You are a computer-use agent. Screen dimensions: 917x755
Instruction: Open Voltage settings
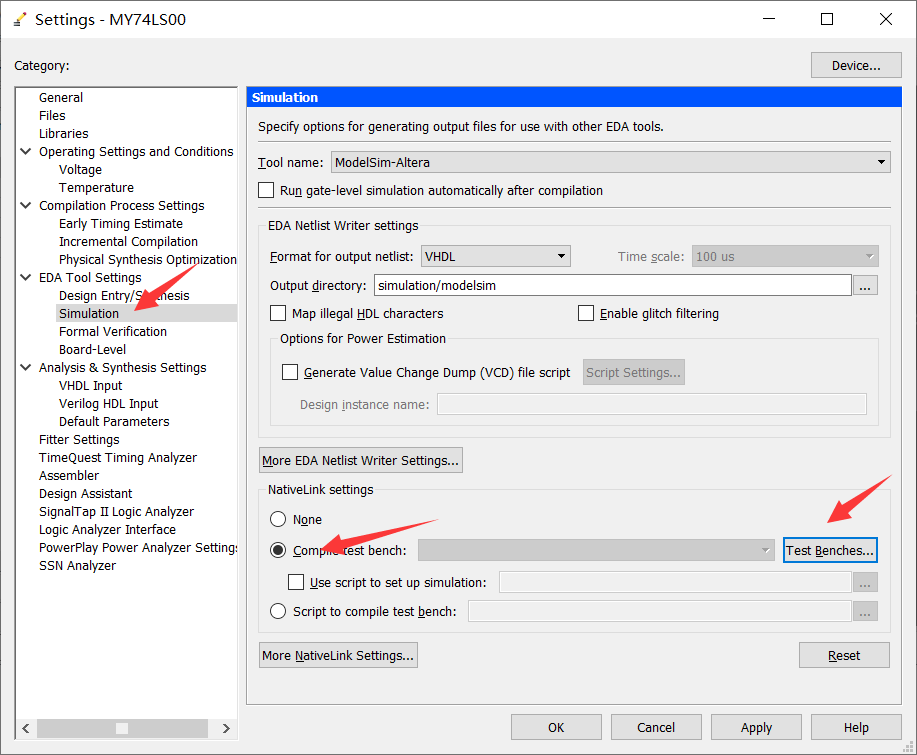(80, 170)
